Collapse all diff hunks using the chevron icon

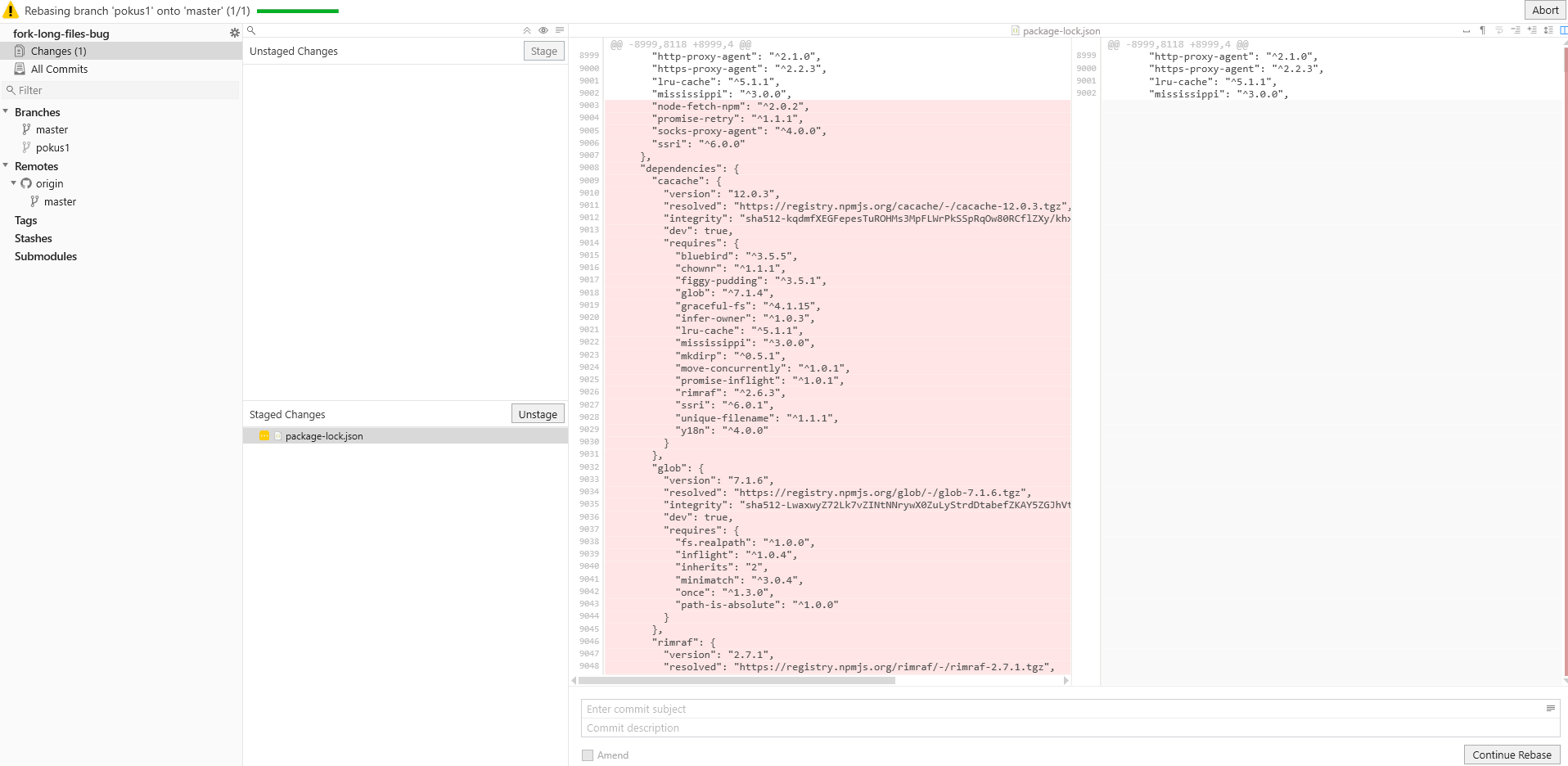pos(526,29)
